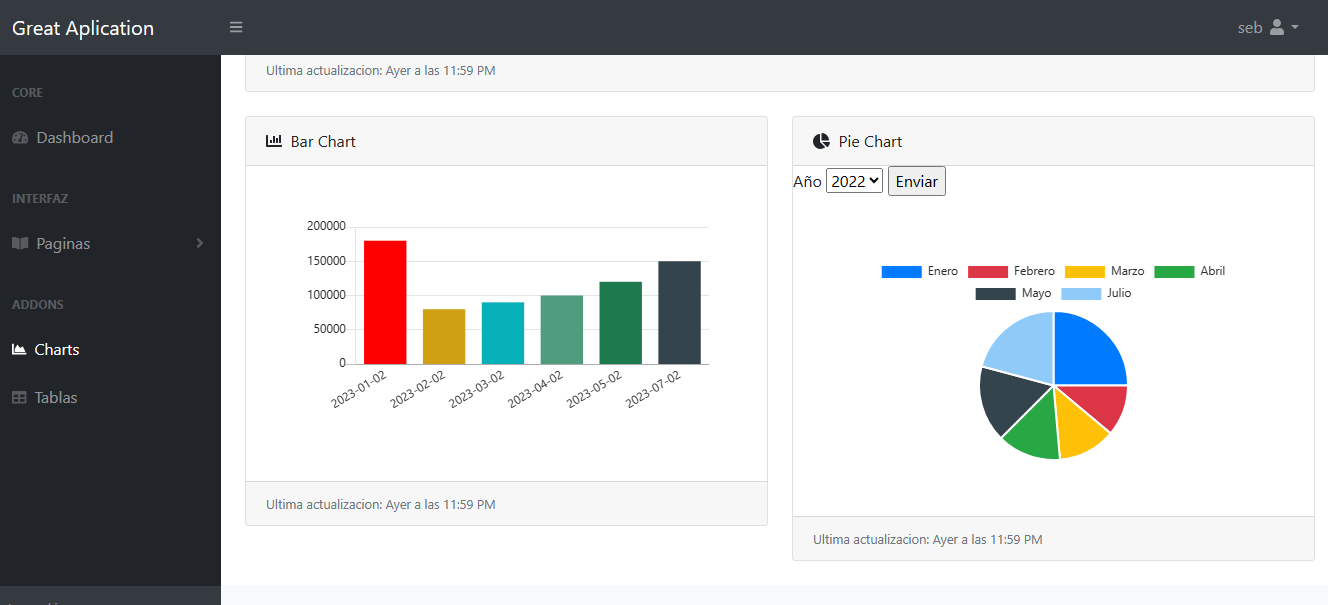The image size is (1328, 605).
Task: Click the hamburger sidebar toggle icon
Action: click(236, 27)
